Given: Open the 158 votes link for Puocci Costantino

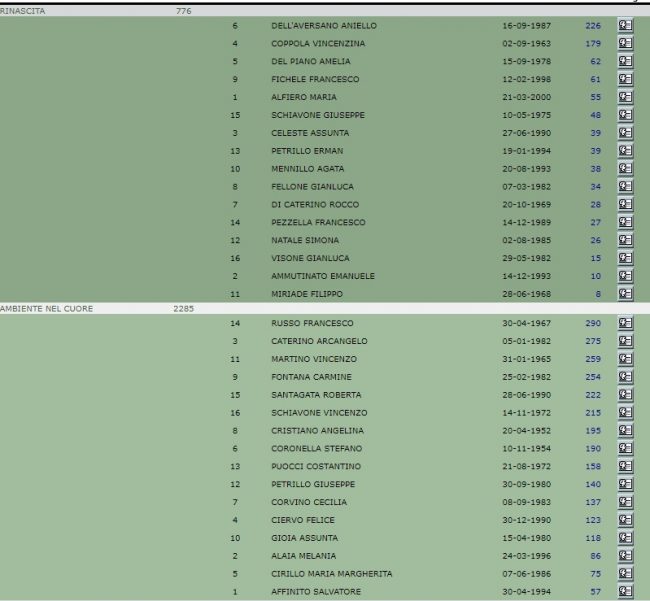Looking at the screenshot, I should pos(592,466).
